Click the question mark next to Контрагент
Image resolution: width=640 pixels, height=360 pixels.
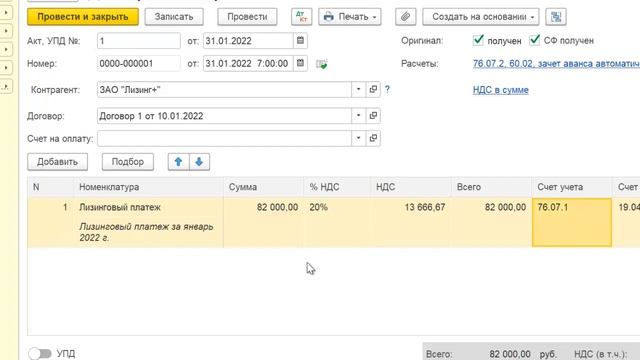tap(387, 89)
